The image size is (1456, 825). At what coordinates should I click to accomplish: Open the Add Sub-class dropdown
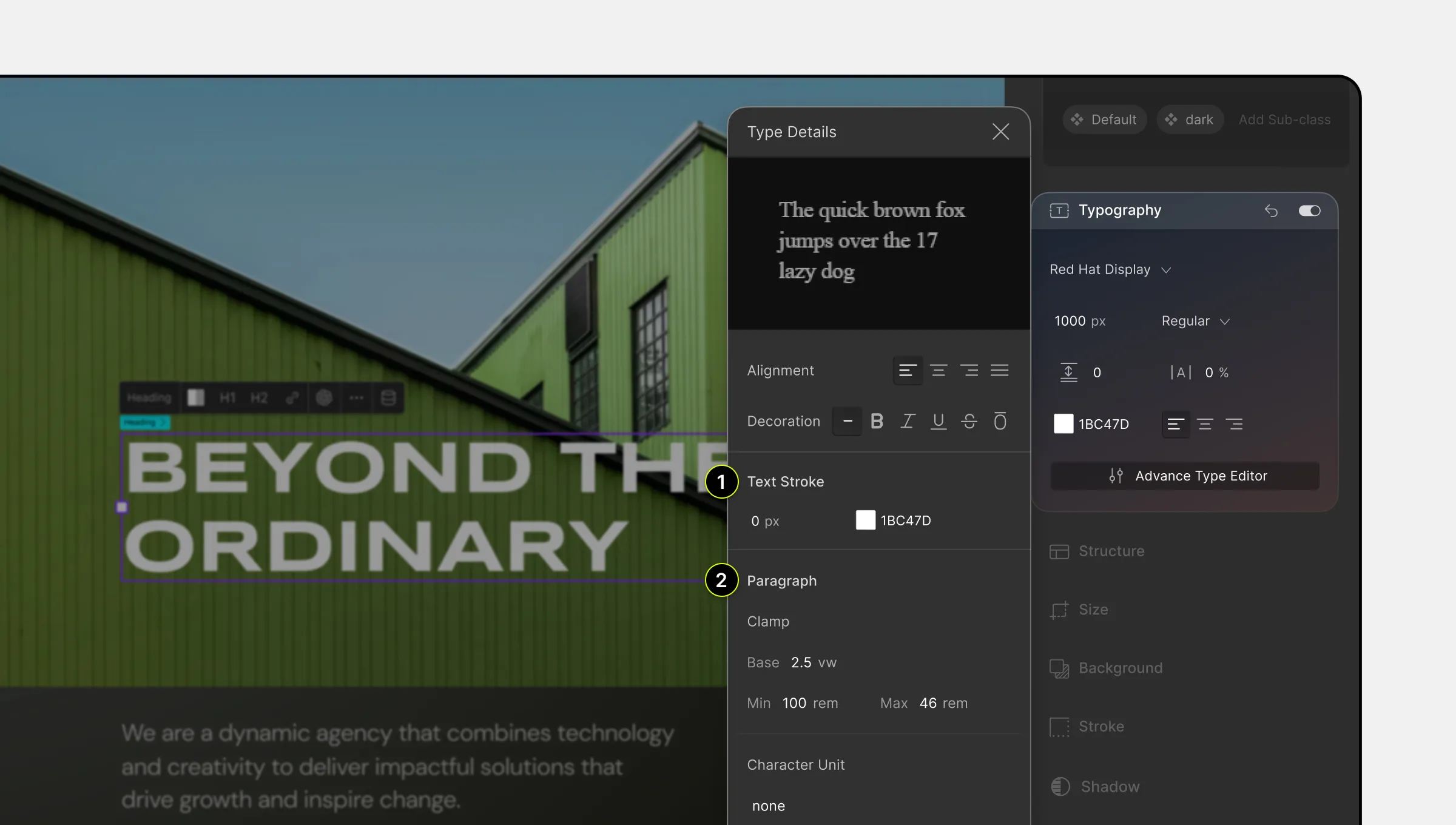(x=1284, y=120)
